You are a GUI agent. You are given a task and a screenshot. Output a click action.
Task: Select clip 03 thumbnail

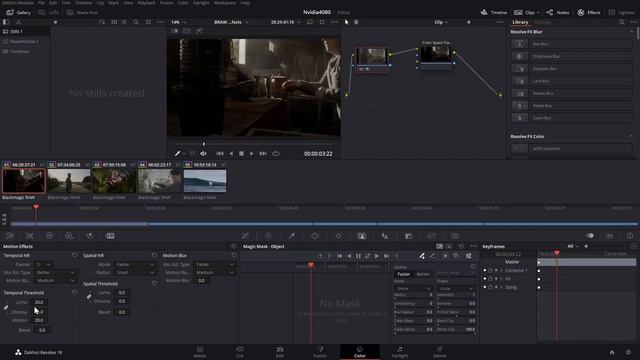[x=114, y=181]
